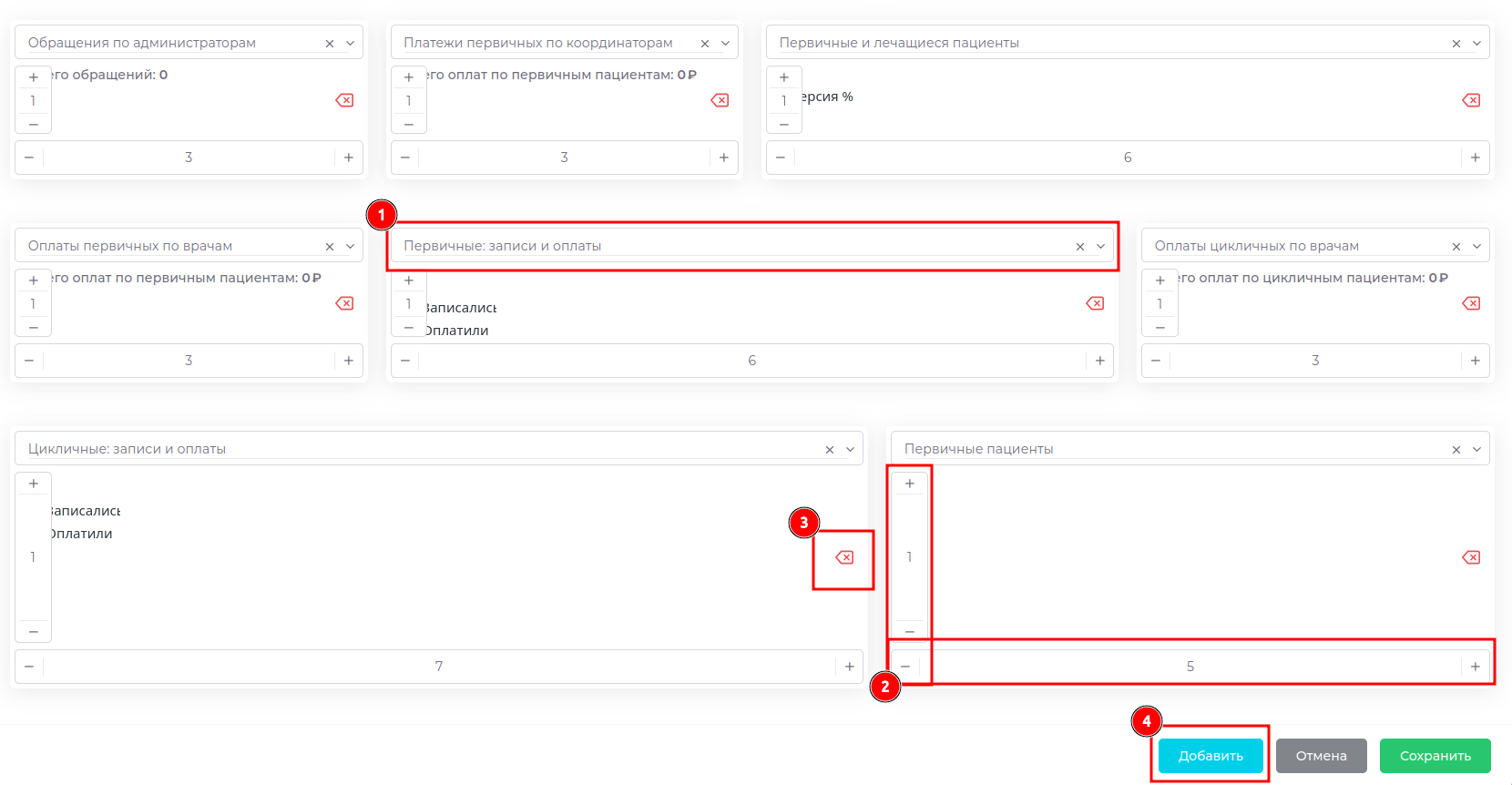Clear the Первичные: записи и оплаты selection via x
Image resolution: width=1512 pixels, height=785 pixels.
coord(1079,246)
